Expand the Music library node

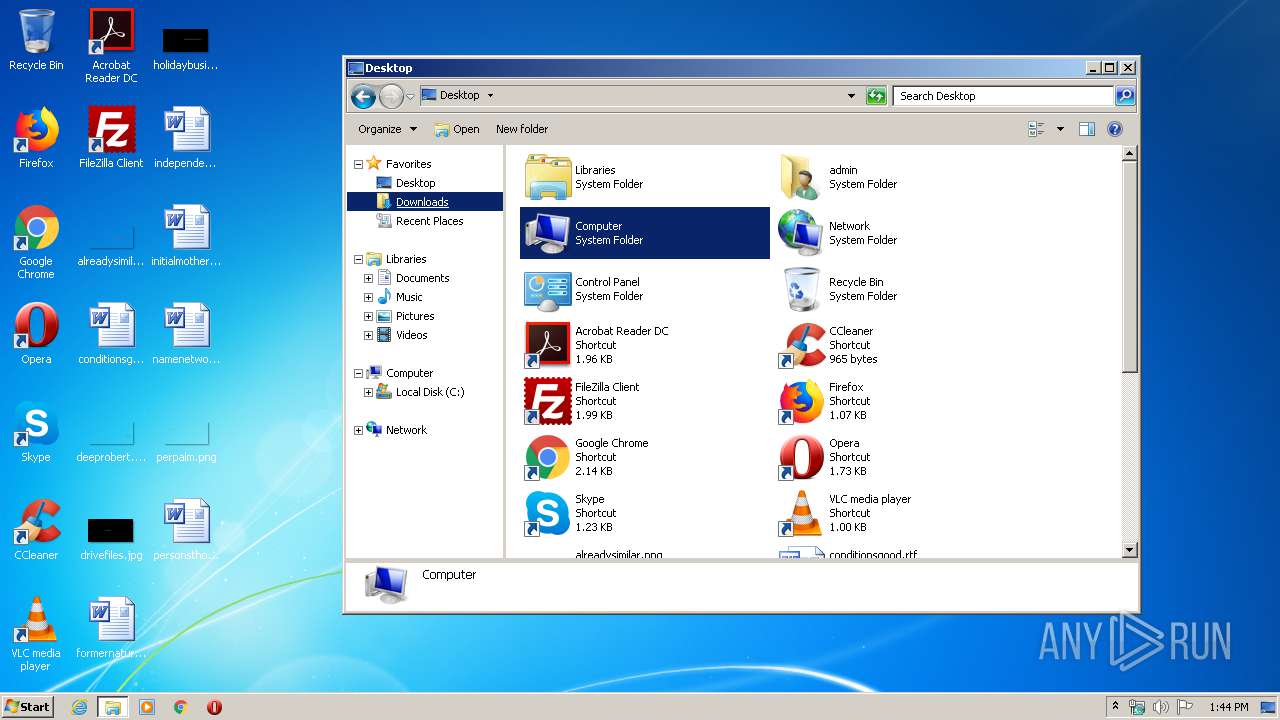point(368,297)
